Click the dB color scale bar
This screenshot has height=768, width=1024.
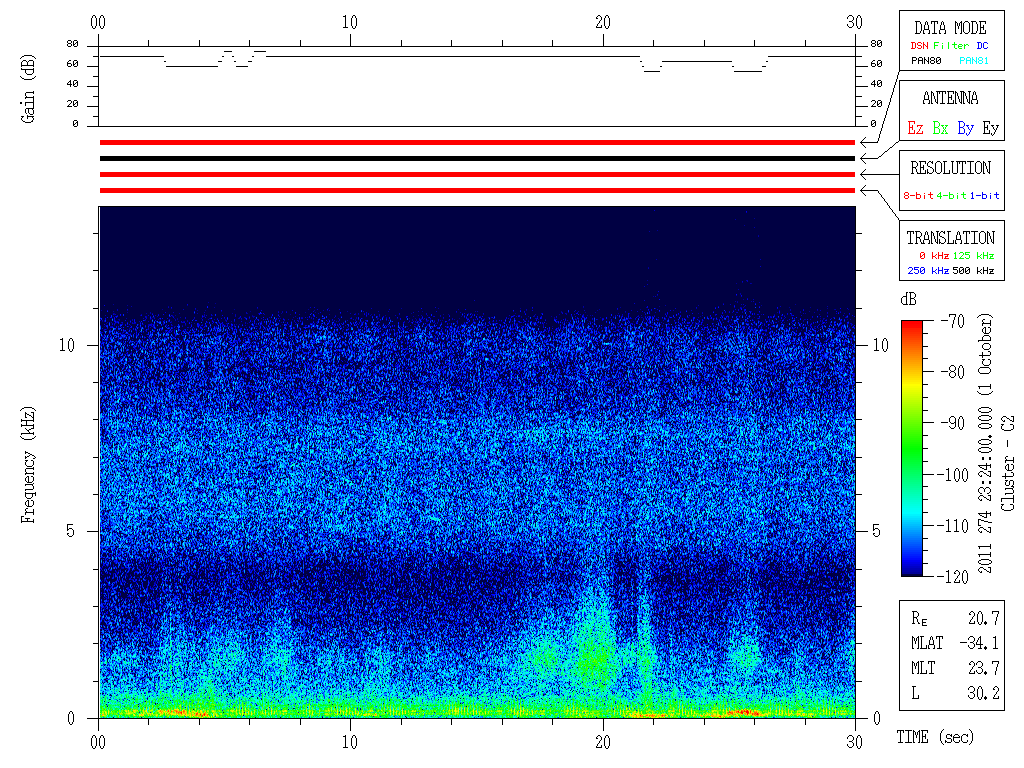911,448
